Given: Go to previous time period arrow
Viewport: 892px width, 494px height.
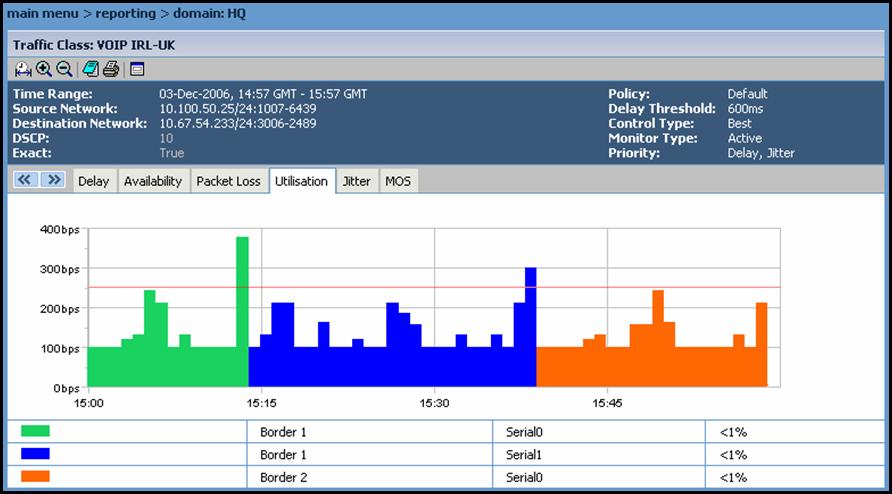Looking at the screenshot, I should 26,180.
